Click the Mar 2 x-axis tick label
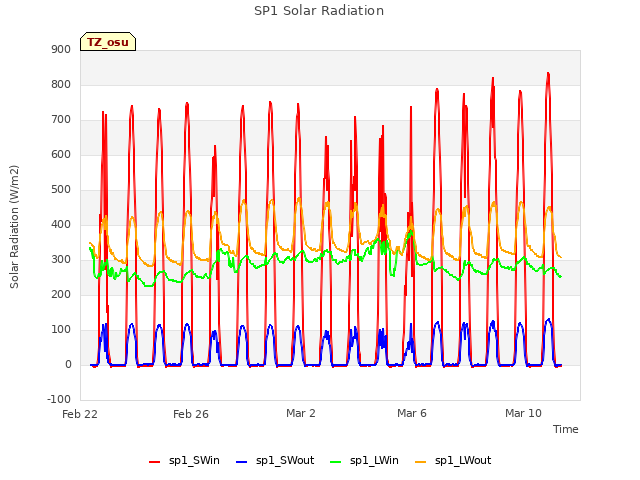The image size is (640, 480). pyautogui.click(x=301, y=413)
